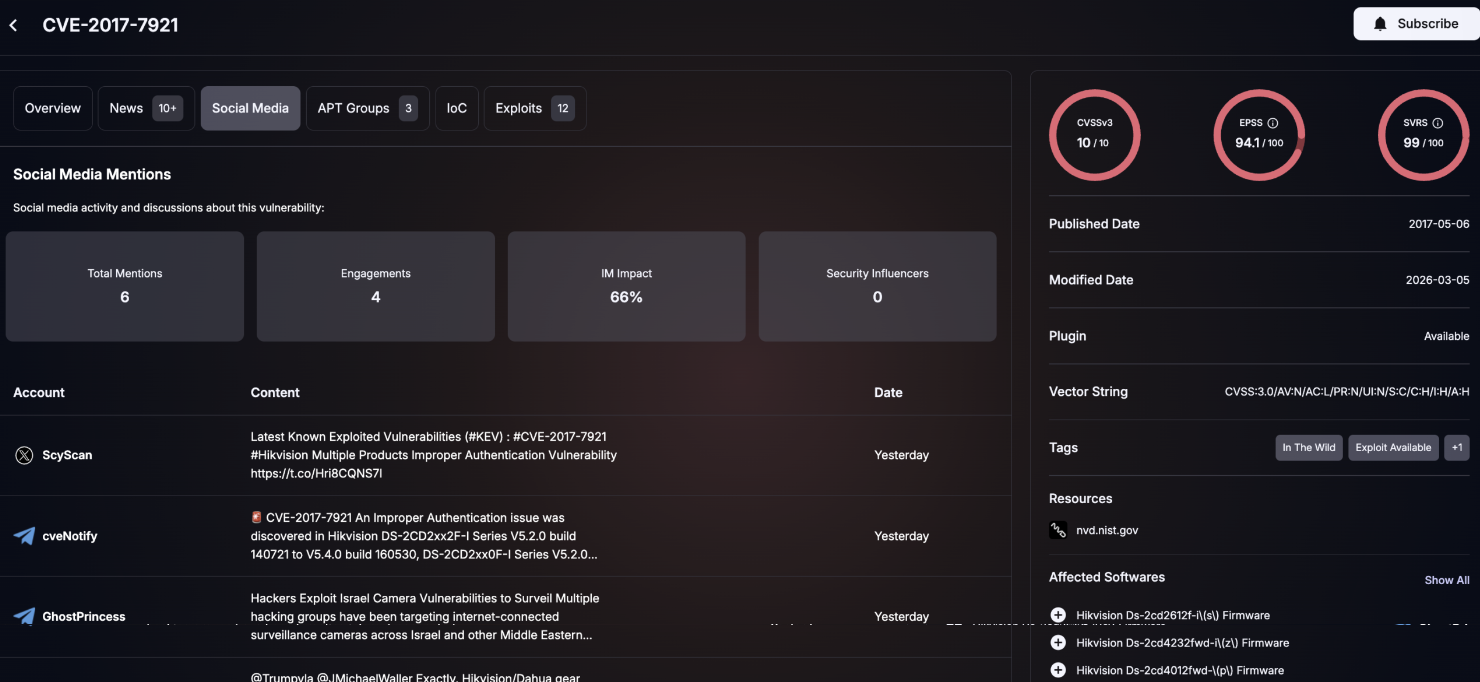1480x682 pixels.
Task: Click Show All affected softwares
Action: tap(1447, 580)
